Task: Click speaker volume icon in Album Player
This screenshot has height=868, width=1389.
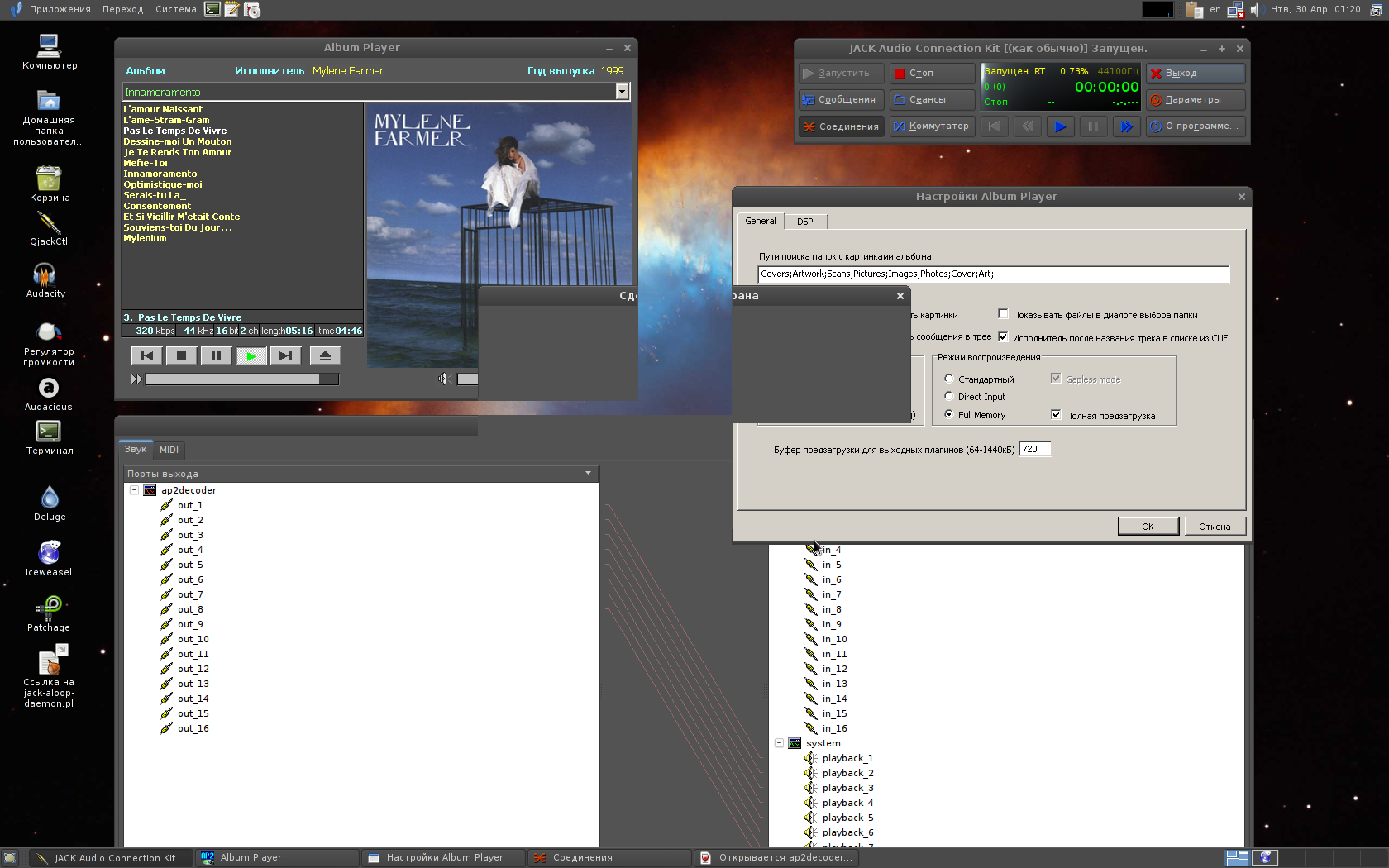Action: click(444, 379)
